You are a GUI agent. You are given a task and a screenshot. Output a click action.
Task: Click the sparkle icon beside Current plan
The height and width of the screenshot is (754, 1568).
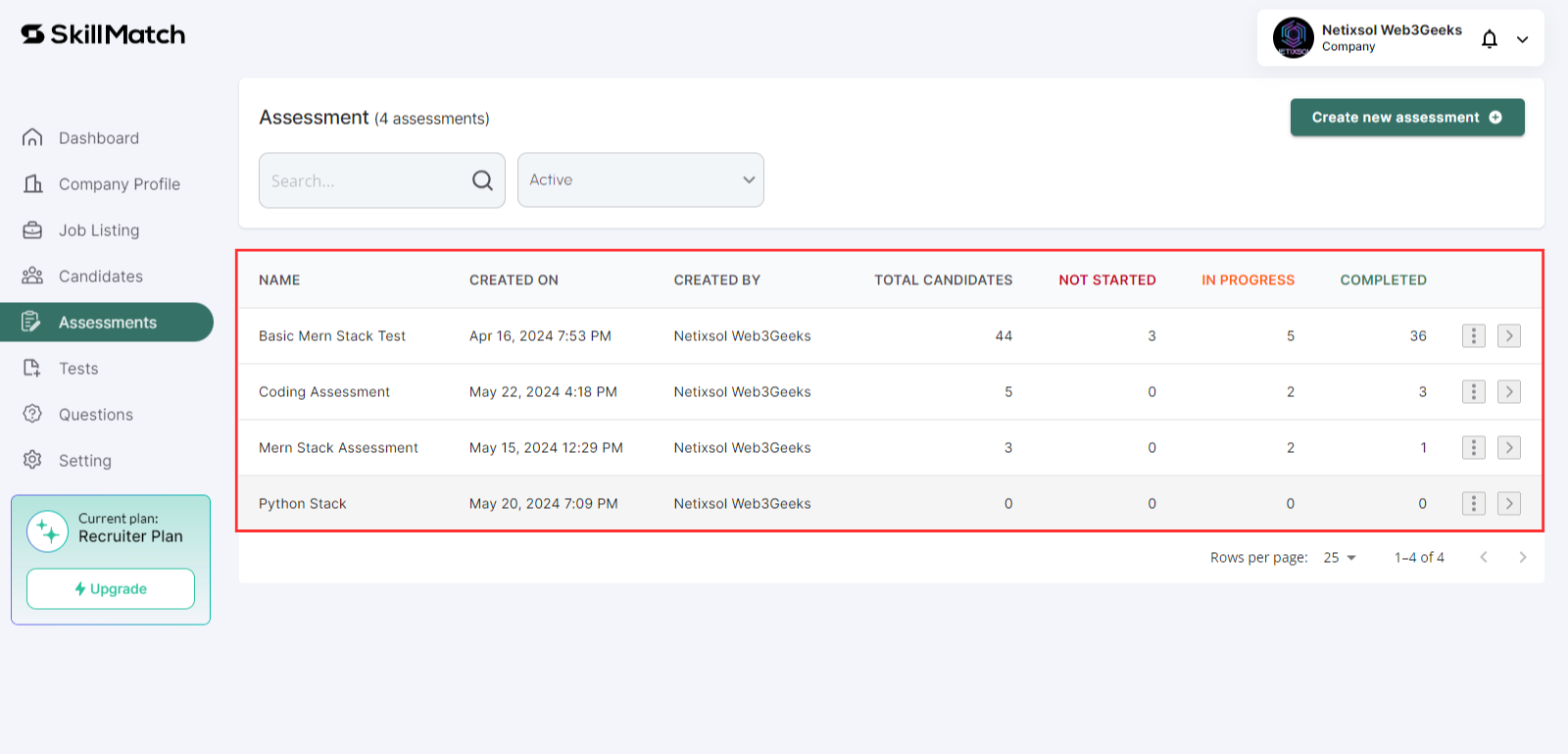(x=48, y=531)
